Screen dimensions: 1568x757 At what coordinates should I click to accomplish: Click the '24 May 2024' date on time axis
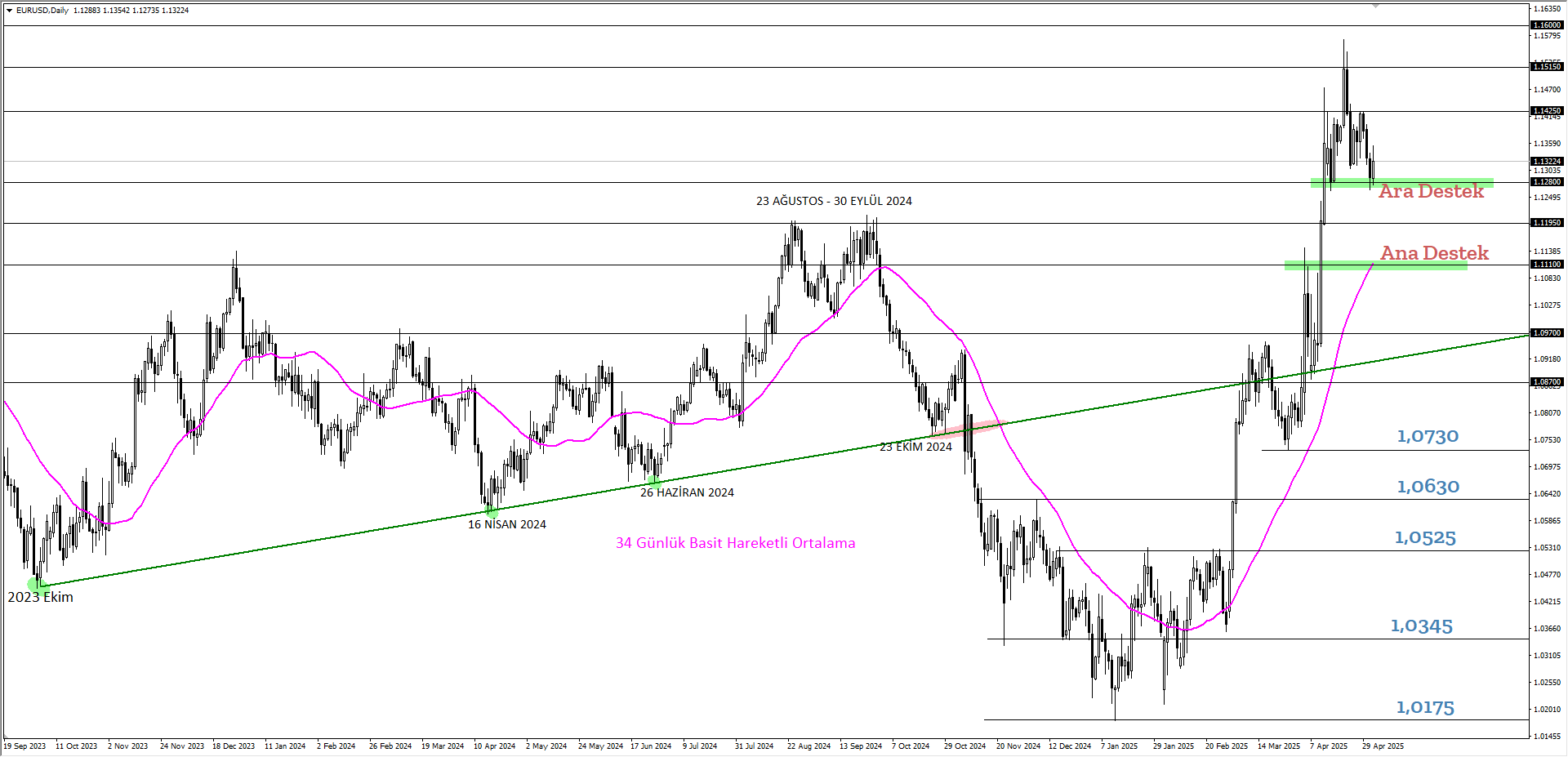coord(600,746)
